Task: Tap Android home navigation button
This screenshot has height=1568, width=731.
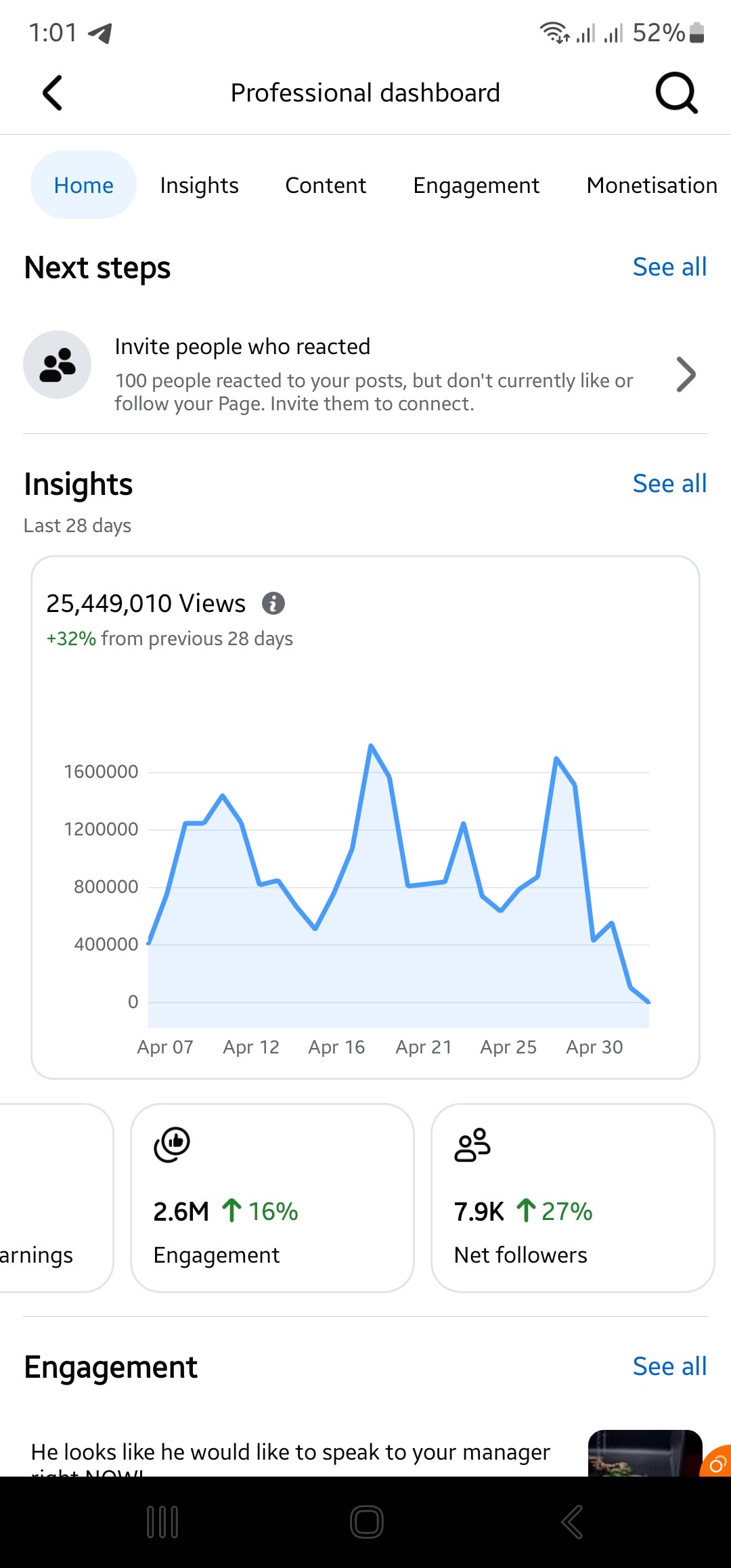Action: coord(366,1522)
